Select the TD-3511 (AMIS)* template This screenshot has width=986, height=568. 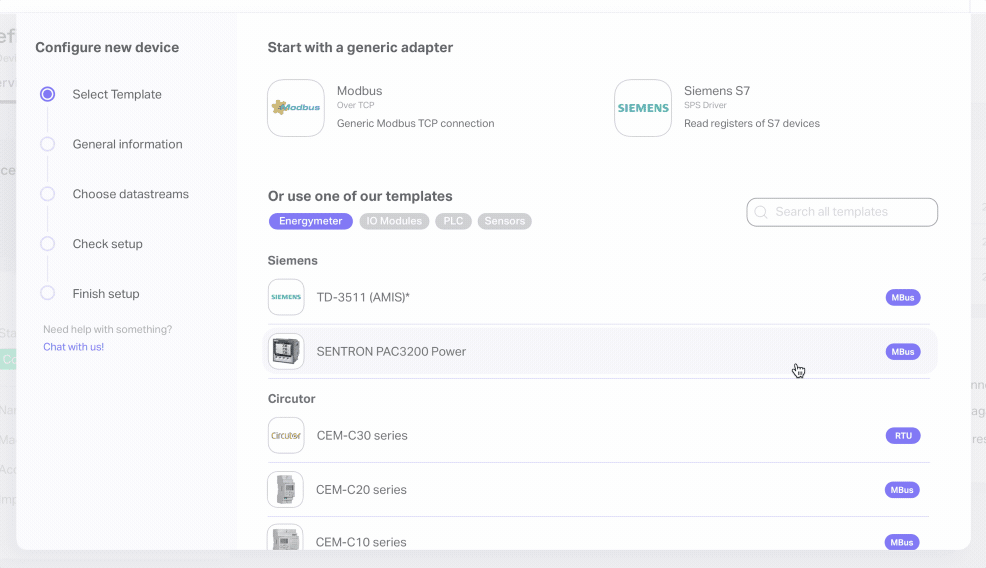pos(599,297)
